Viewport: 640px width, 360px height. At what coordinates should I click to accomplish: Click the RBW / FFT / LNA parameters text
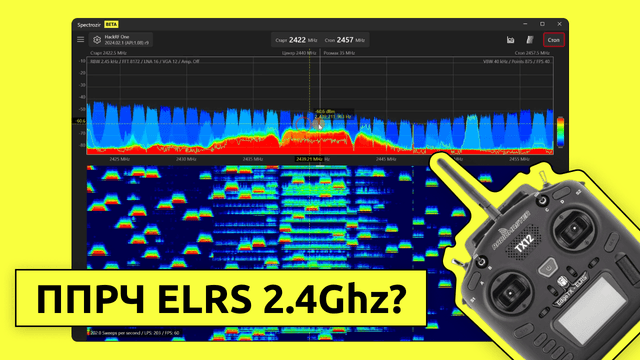(x=144, y=62)
